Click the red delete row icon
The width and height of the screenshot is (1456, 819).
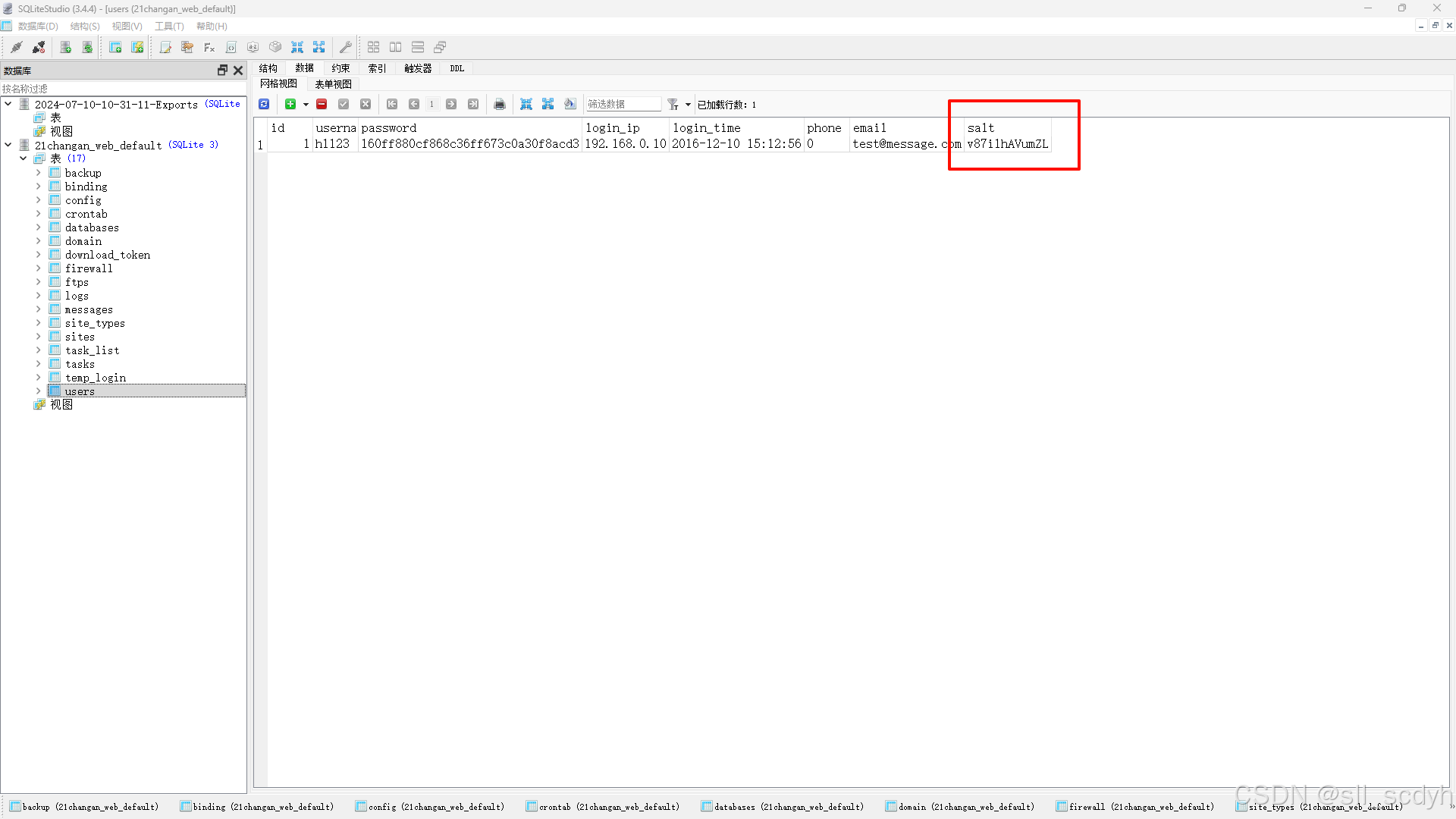(322, 104)
